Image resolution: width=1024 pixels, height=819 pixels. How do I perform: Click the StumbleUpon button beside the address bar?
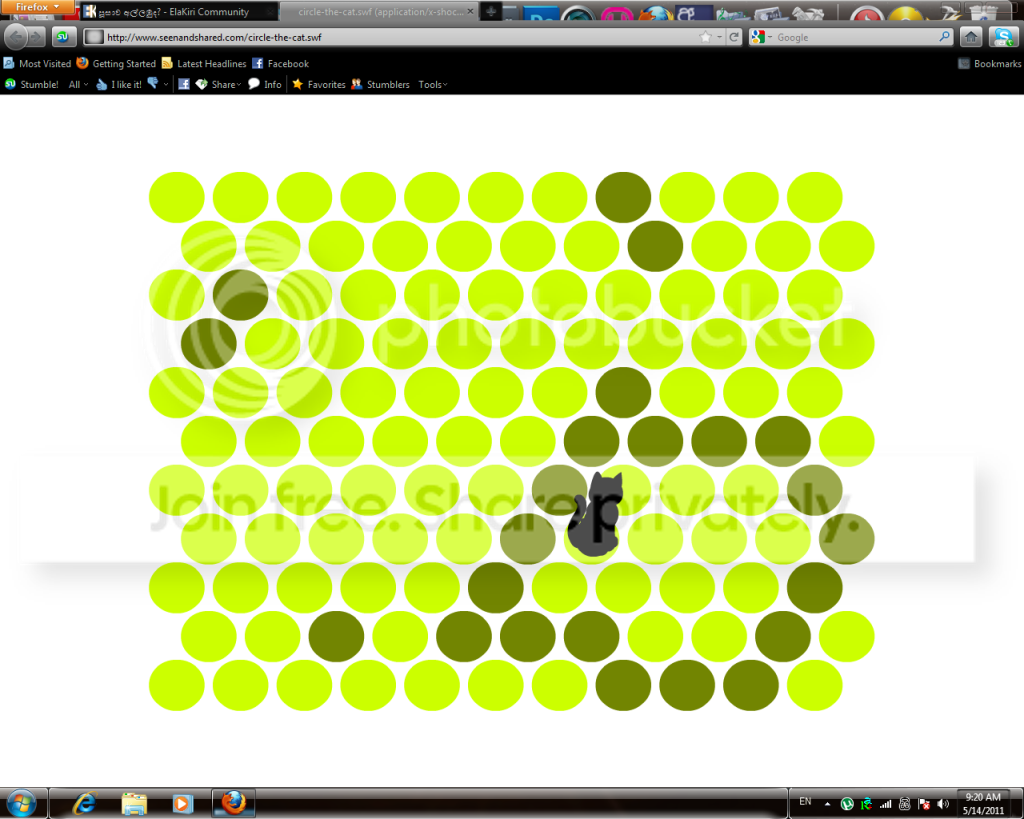63,37
